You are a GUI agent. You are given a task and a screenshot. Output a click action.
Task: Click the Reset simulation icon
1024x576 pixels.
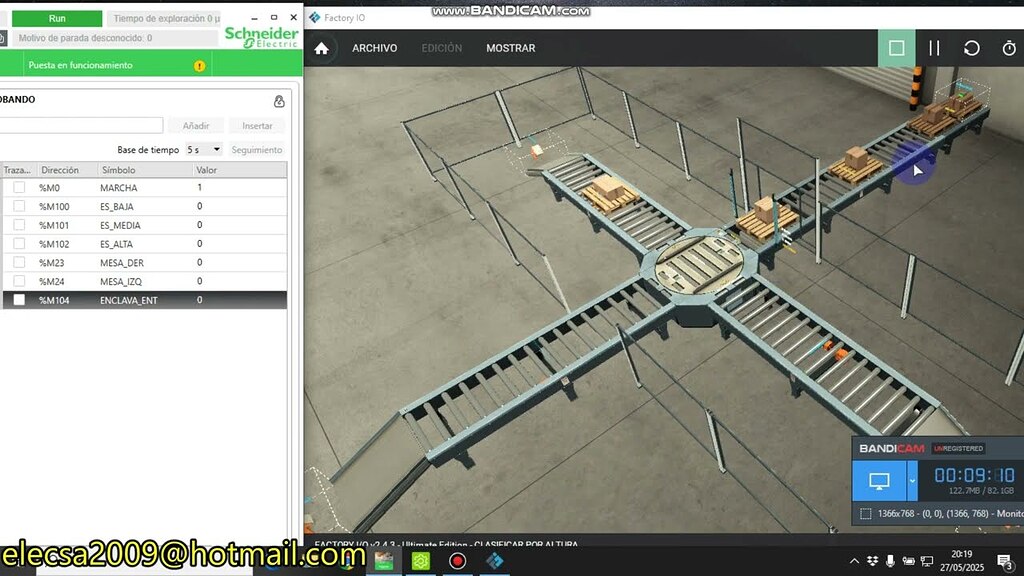tap(971, 47)
